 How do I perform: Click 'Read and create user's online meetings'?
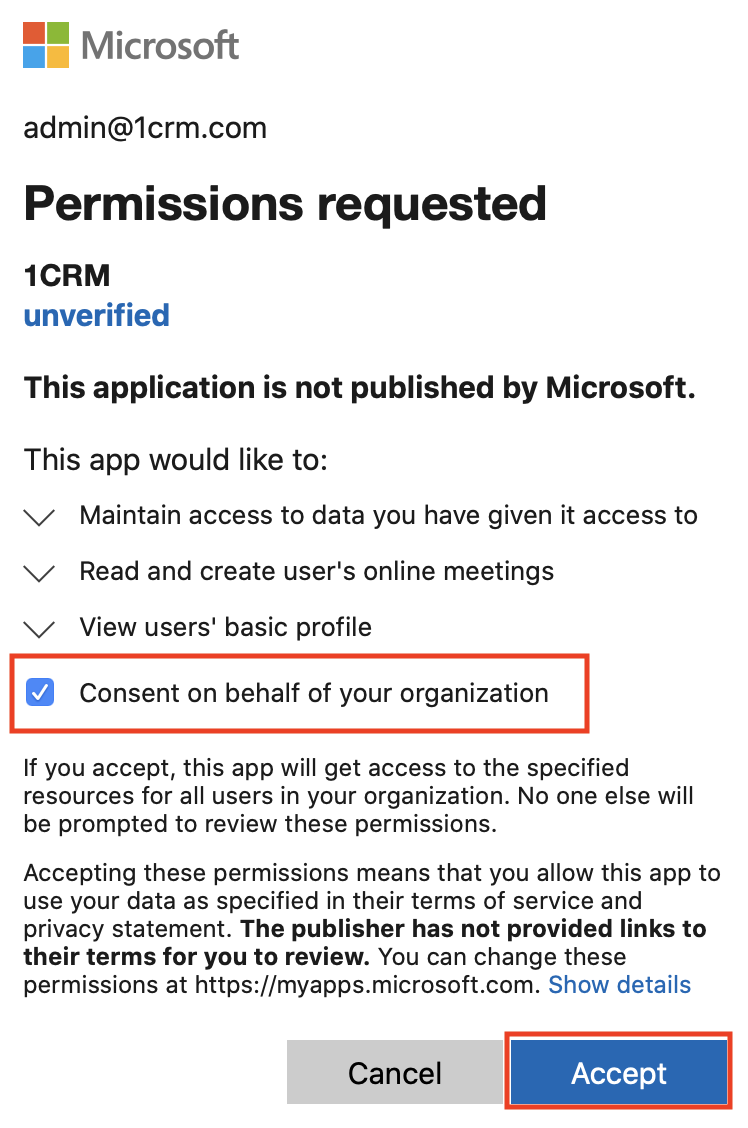point(316,571)
